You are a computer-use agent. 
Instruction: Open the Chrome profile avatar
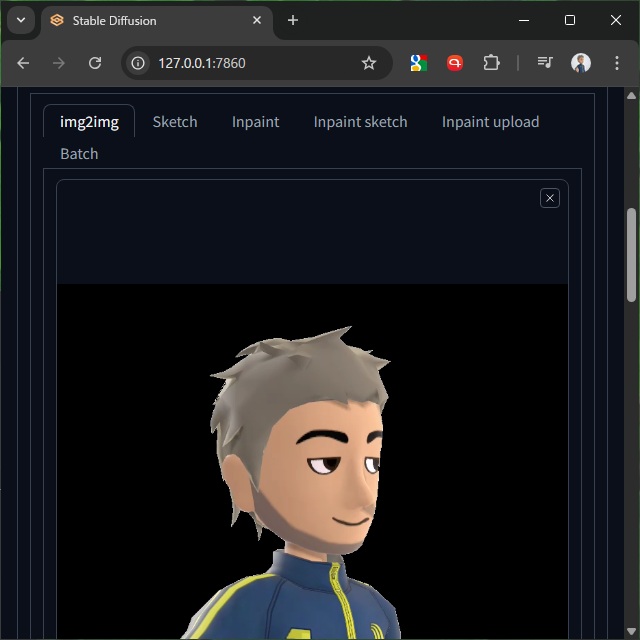click(x=581, y=63)
